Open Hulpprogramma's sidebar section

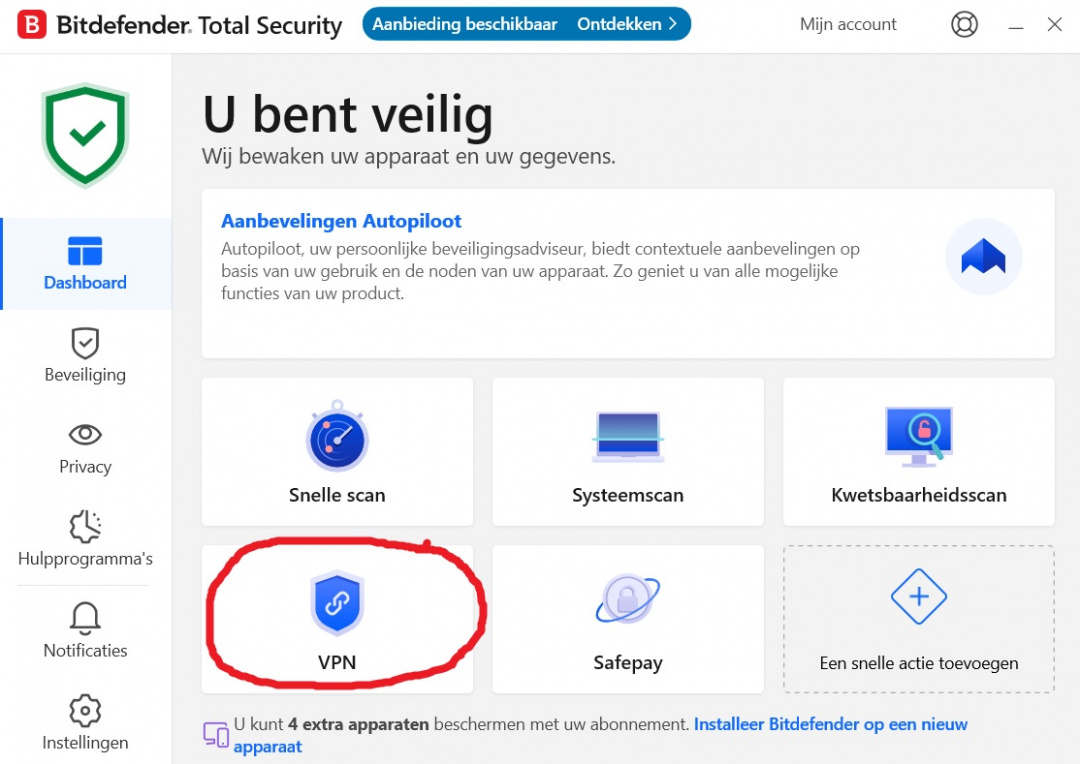point(85,539)
